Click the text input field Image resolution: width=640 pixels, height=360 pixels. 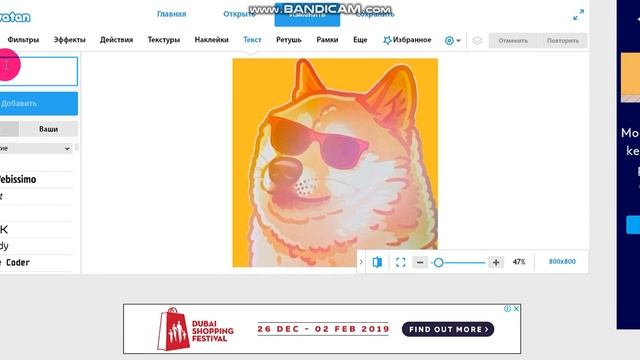39,71
